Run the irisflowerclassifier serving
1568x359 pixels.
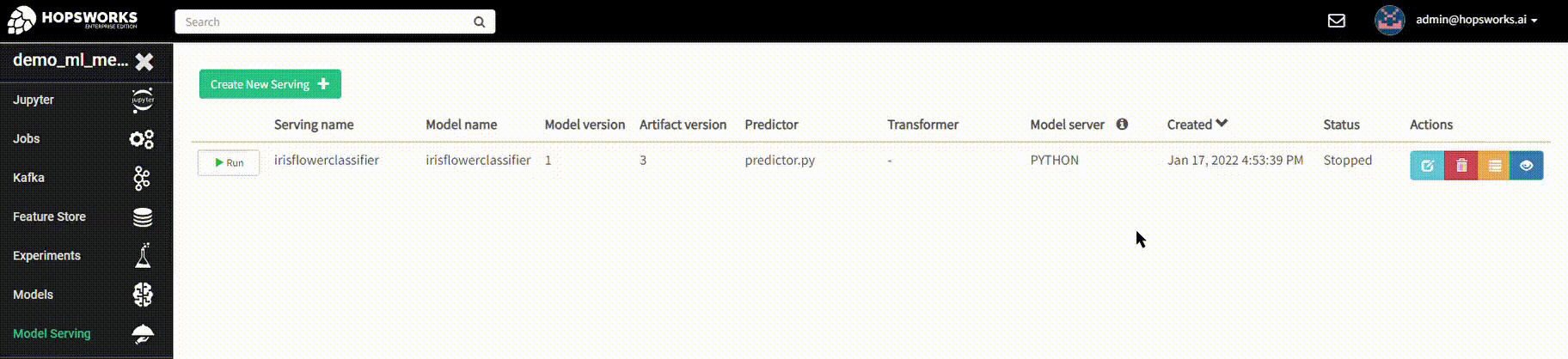(229, 162)
